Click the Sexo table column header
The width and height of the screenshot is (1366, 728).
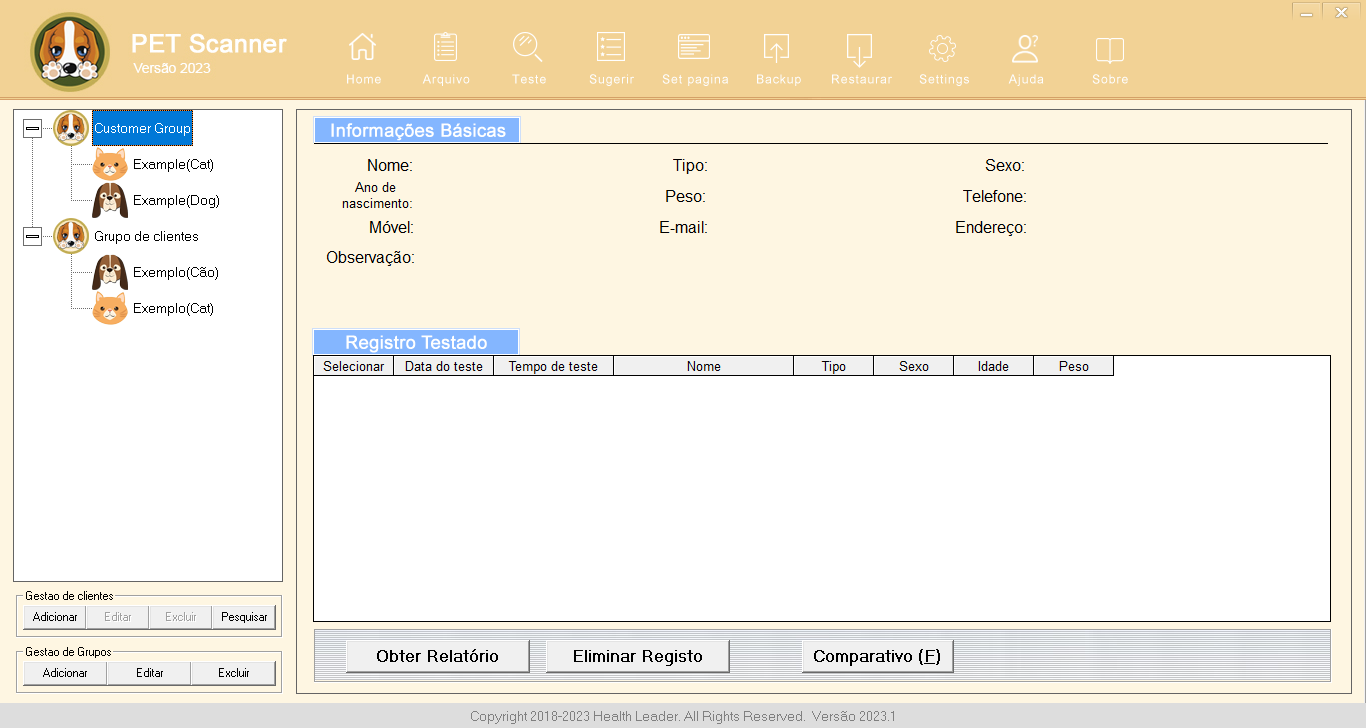[913, 366]
